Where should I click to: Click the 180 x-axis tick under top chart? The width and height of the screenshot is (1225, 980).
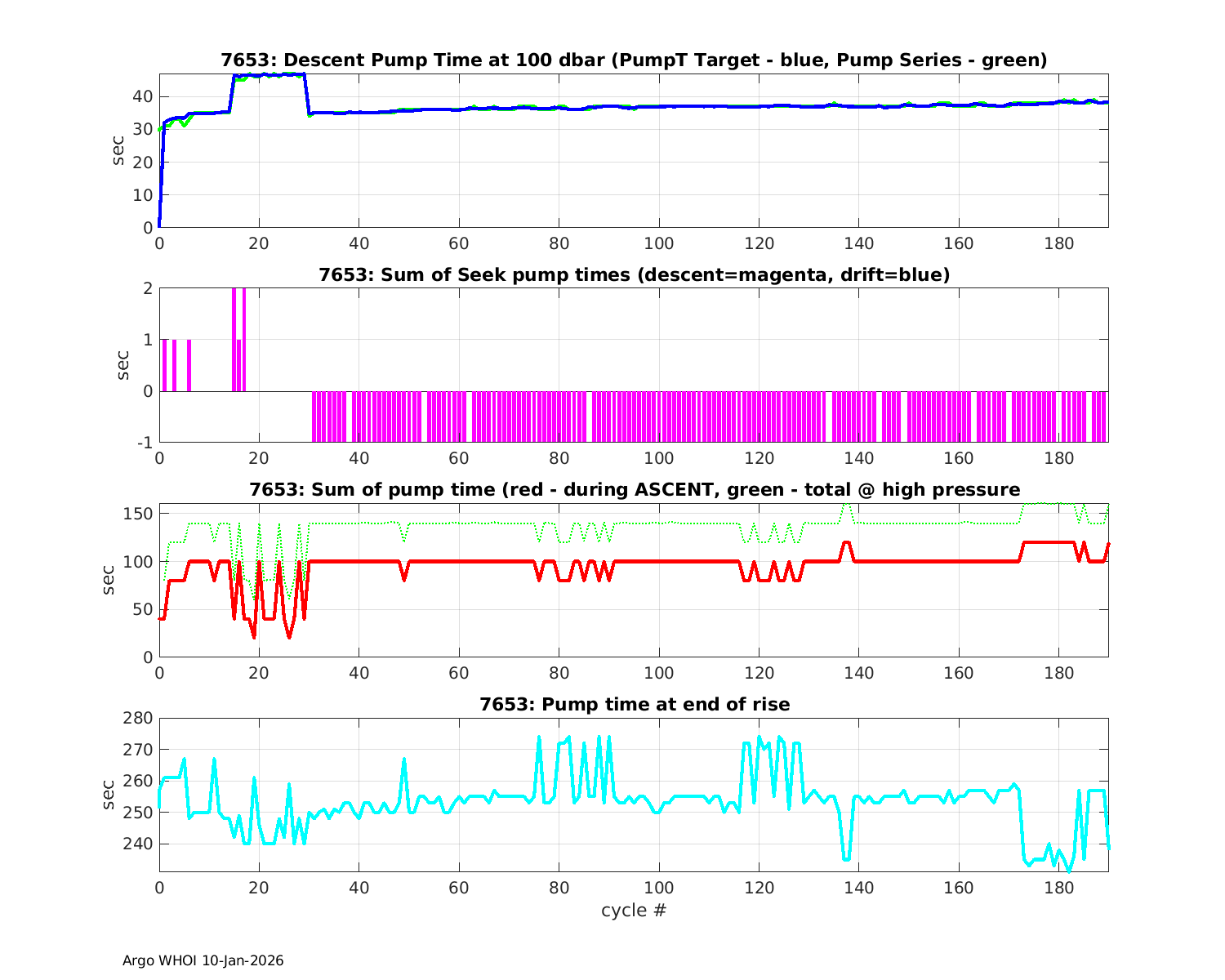click(1058, 243)
